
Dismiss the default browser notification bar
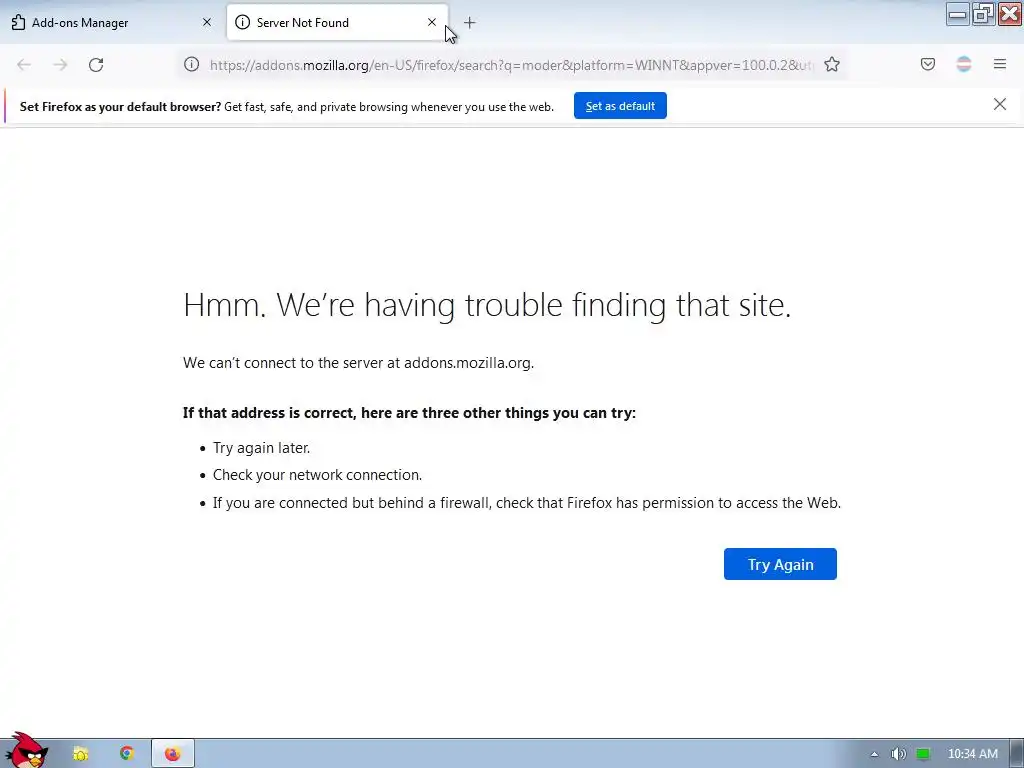coord(1000,104)
